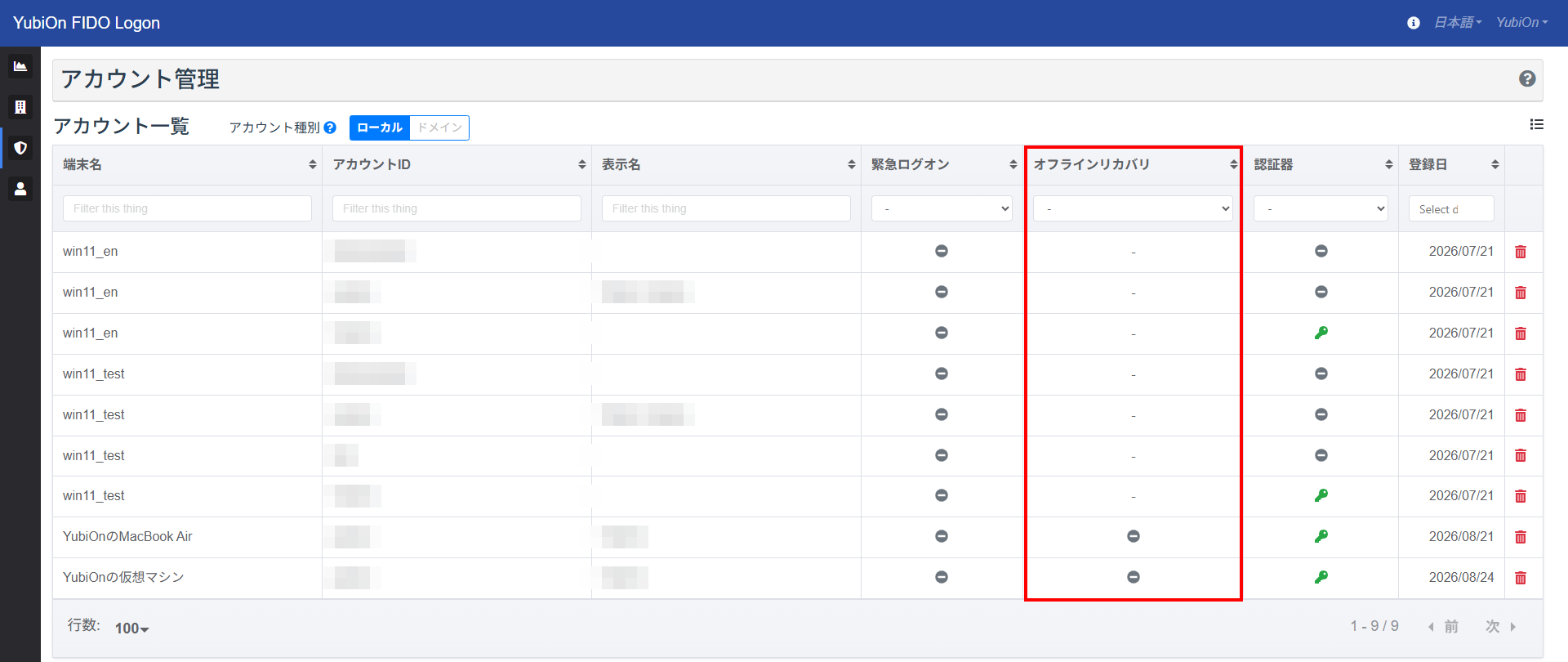The height and width of the screenshot is (662, 1568).
Task: Open the 日本語 language dropdown
Action: tap(1458, 23)
